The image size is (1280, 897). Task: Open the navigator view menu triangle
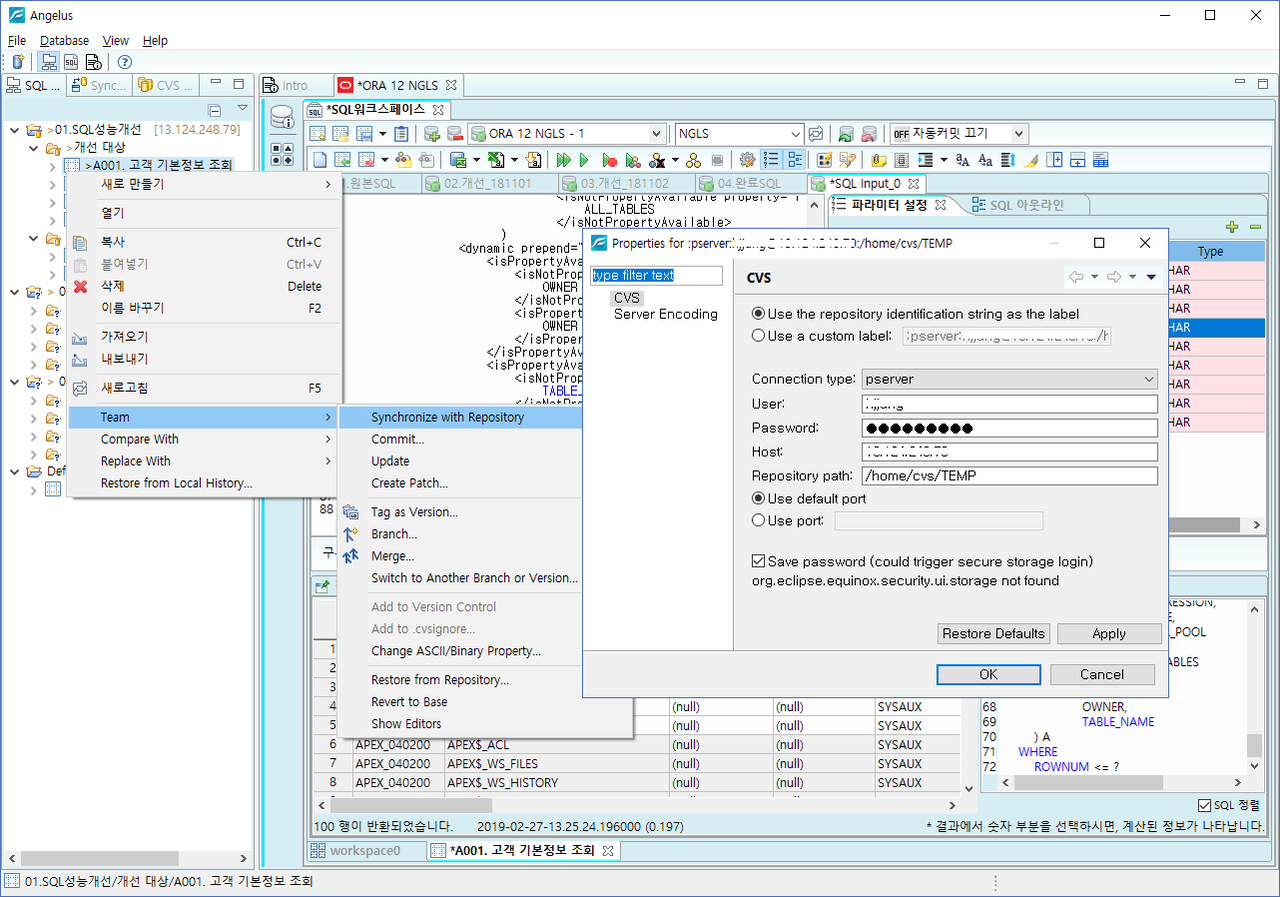[242, 108]
